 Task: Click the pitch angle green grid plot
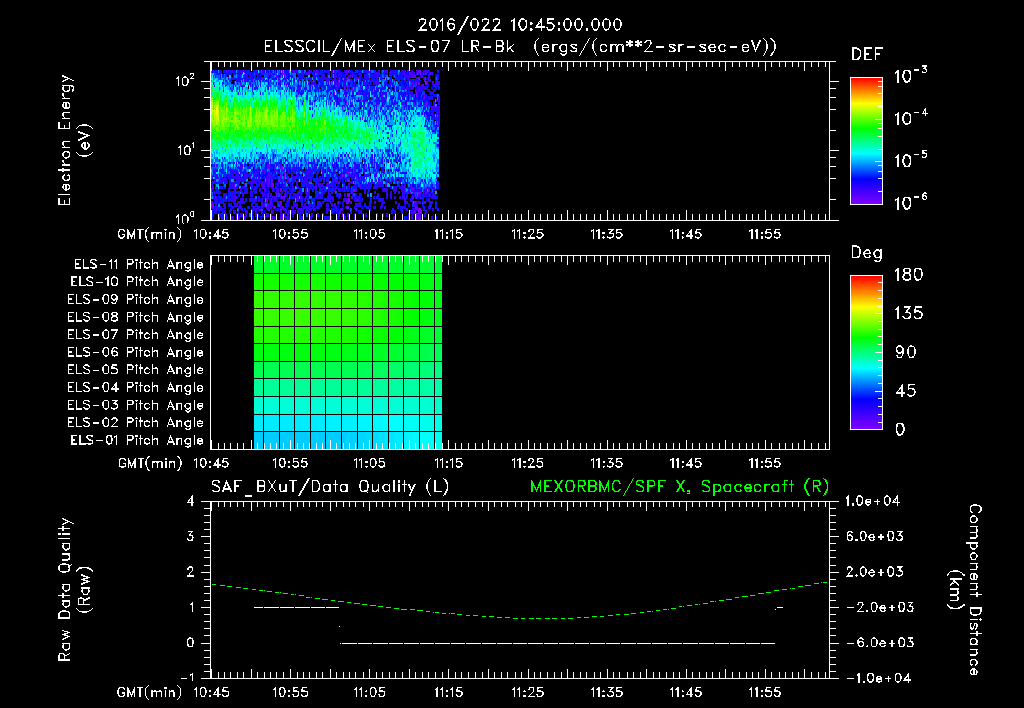tap(348, 353)
